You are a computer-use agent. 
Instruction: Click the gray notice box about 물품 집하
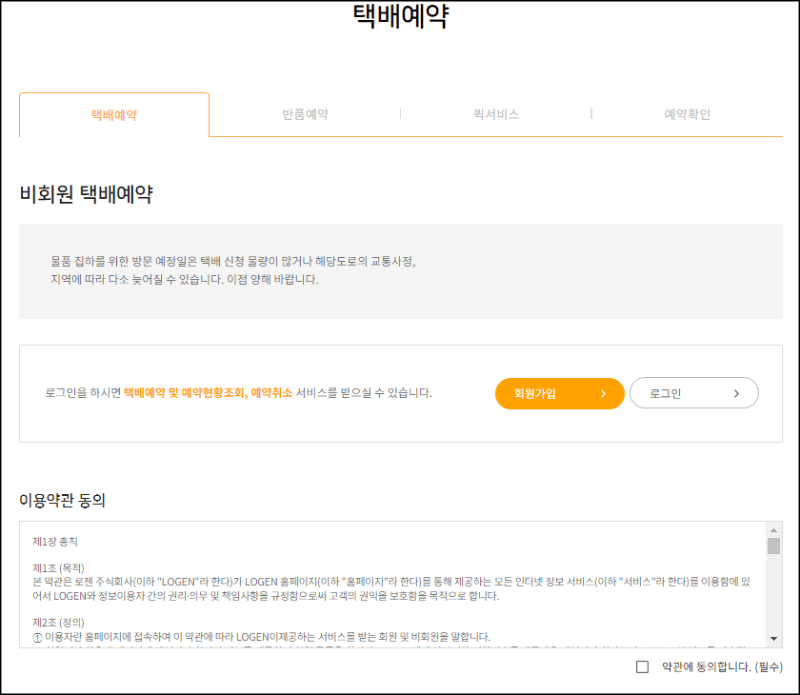[x=400, y=275]
